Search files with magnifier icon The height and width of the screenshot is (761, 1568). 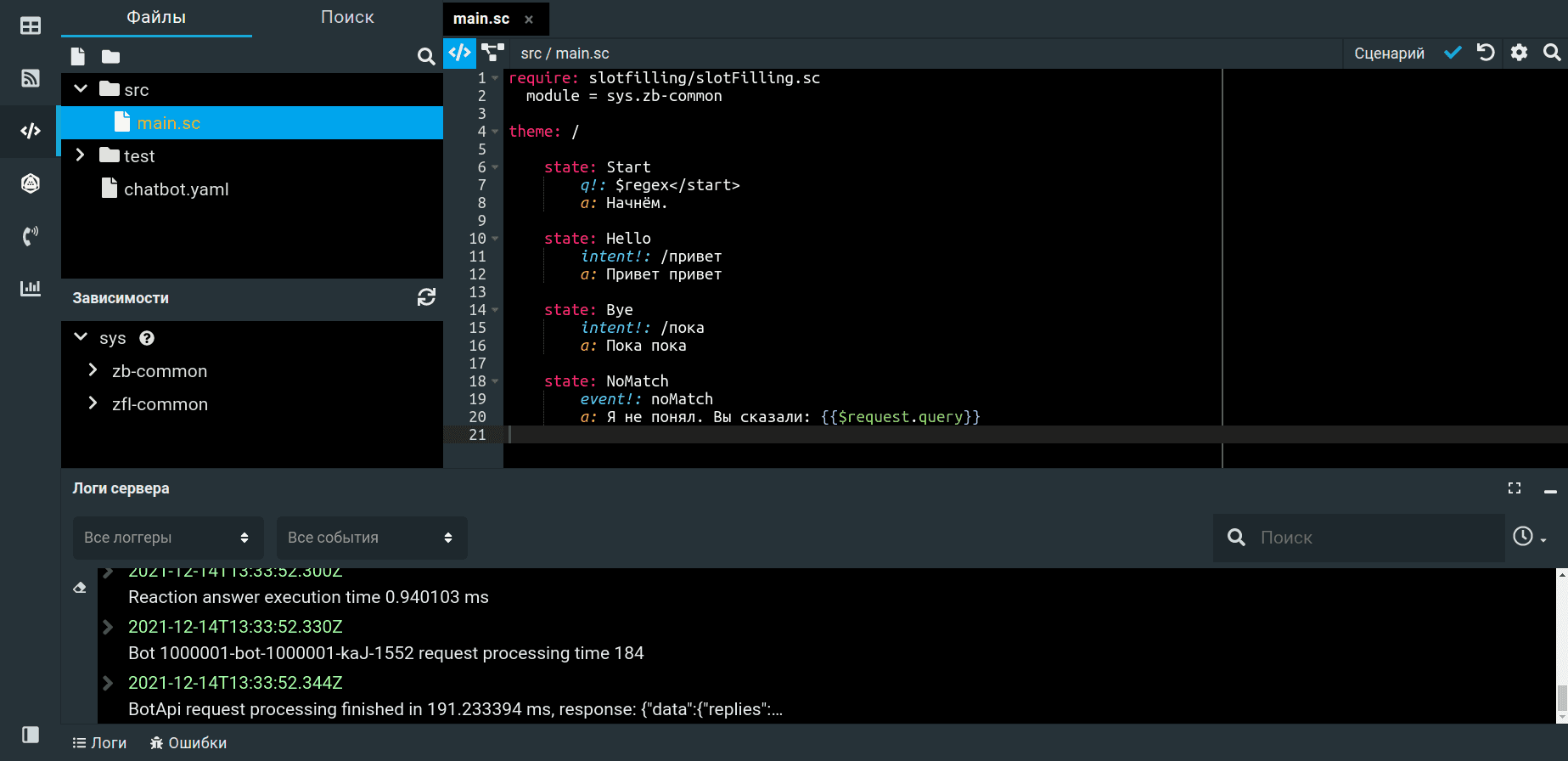(426, 57)
